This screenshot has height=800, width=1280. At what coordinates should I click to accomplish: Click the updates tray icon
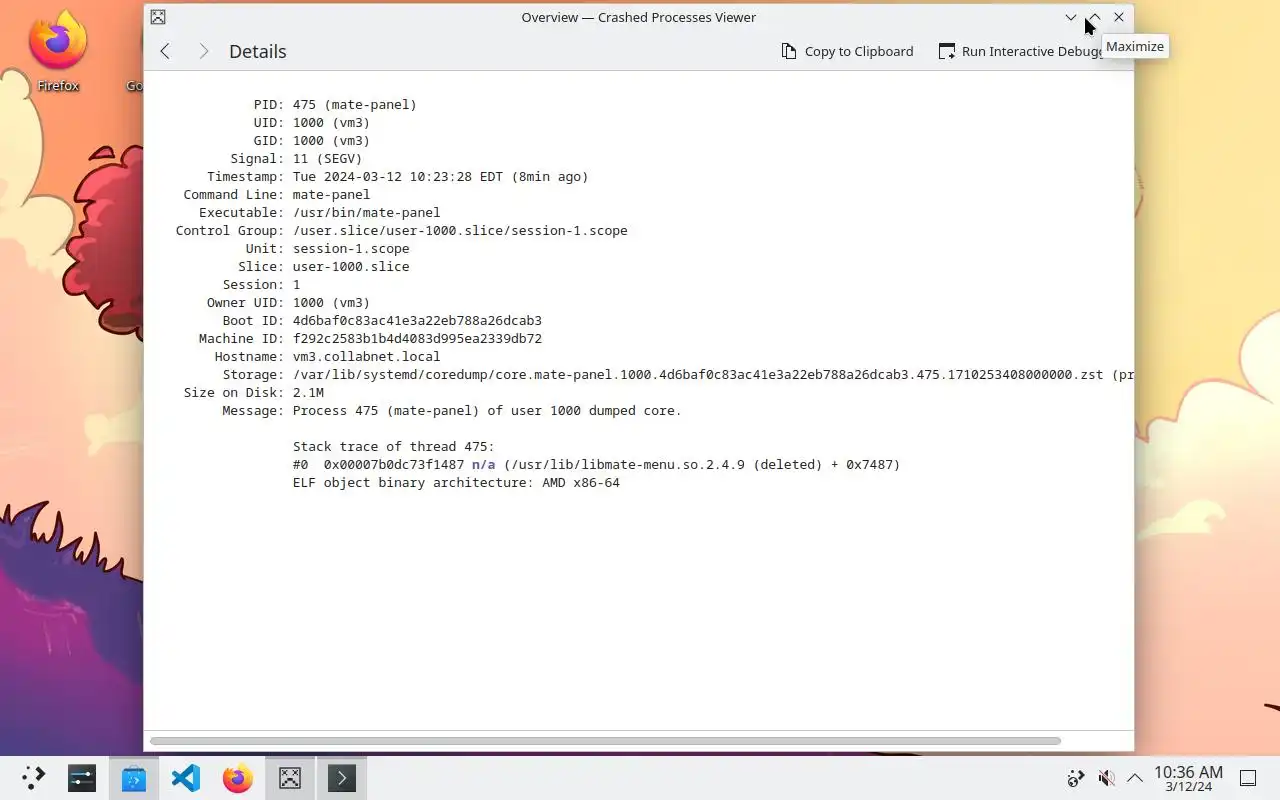point(1076,778)
